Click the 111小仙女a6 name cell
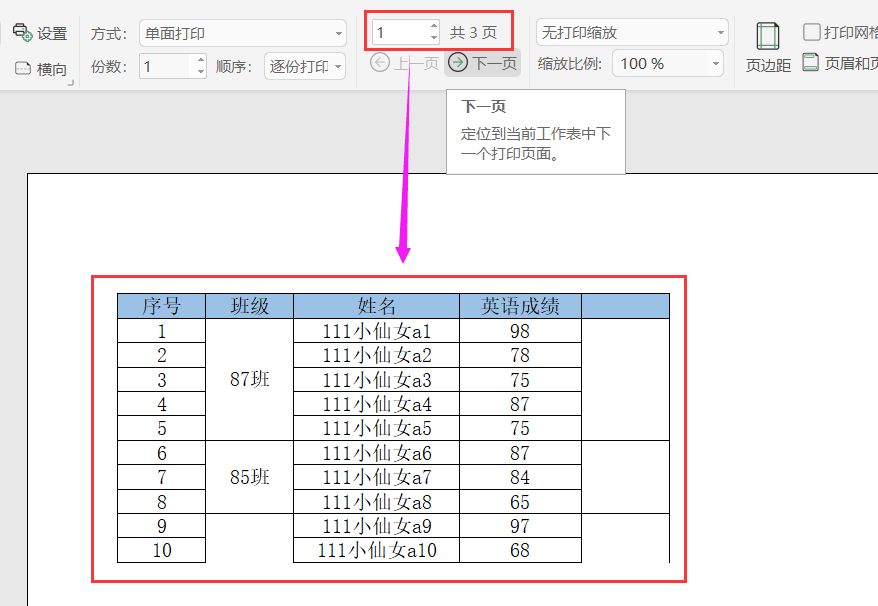Image resolution: width=878 pixels, height=606 pixels. [376, 453]
